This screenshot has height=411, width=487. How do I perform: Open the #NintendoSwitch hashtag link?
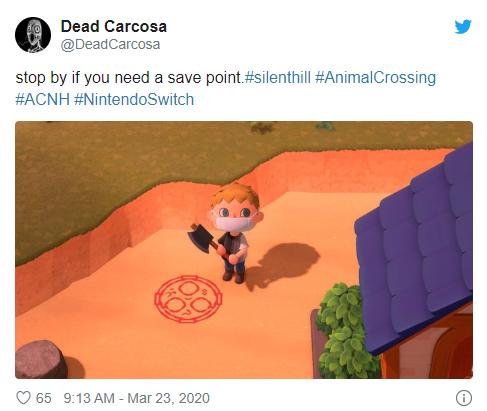(134, 99)
